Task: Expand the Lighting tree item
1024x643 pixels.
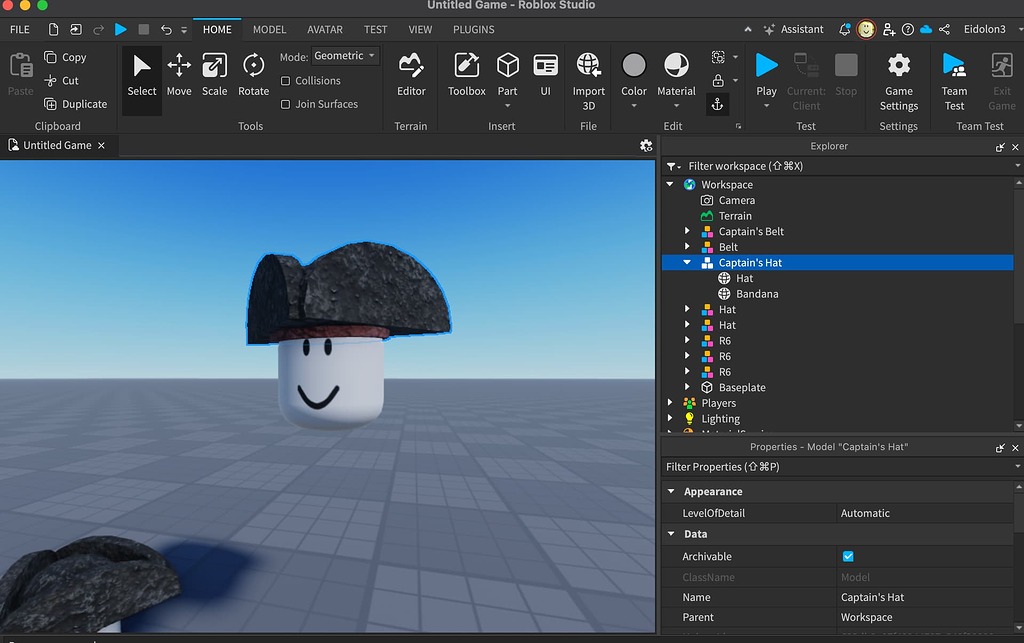Action: pyautogui.click(x=670, y=418)
